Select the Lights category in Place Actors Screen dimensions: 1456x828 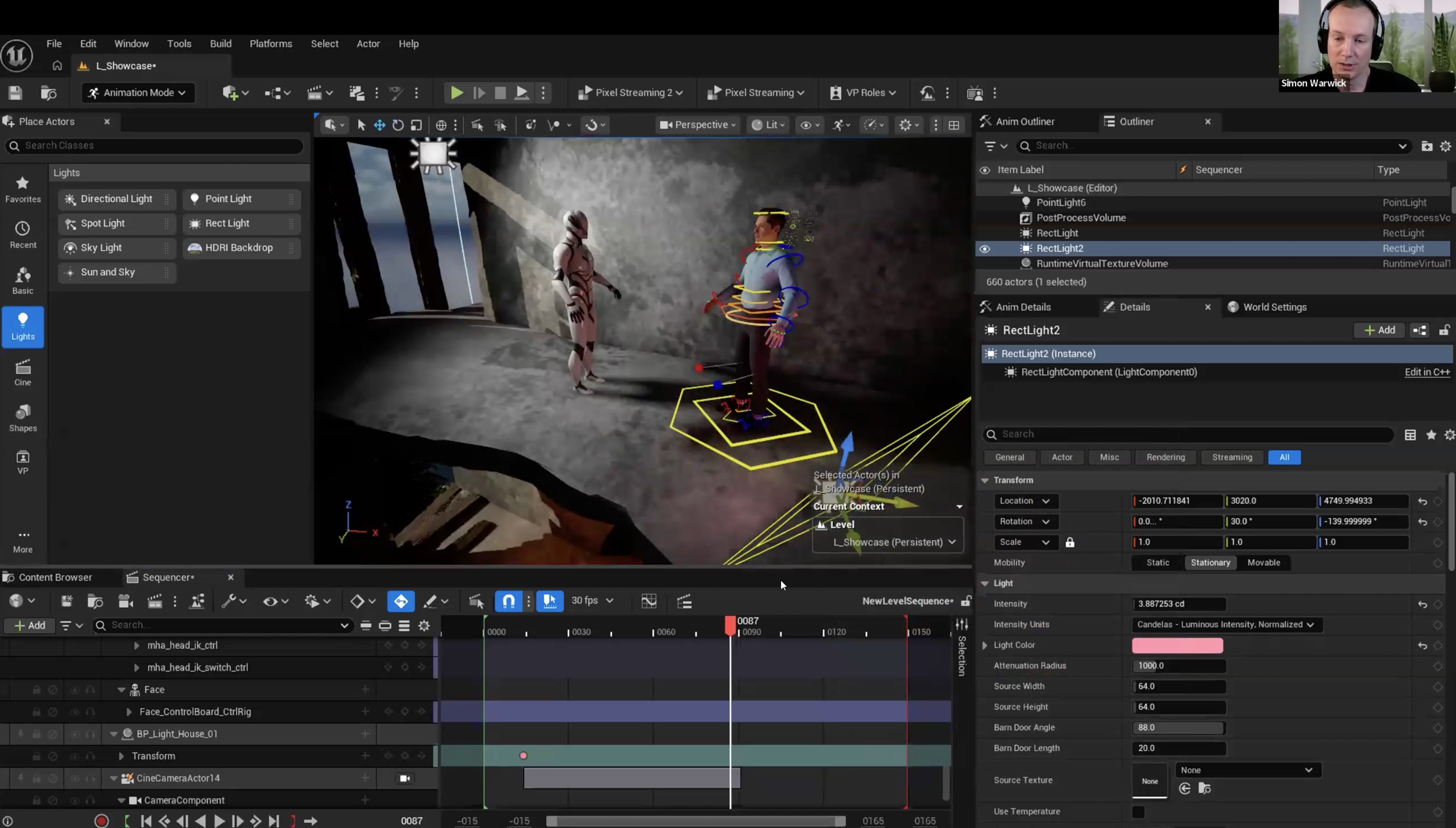(x=23, y=327)
